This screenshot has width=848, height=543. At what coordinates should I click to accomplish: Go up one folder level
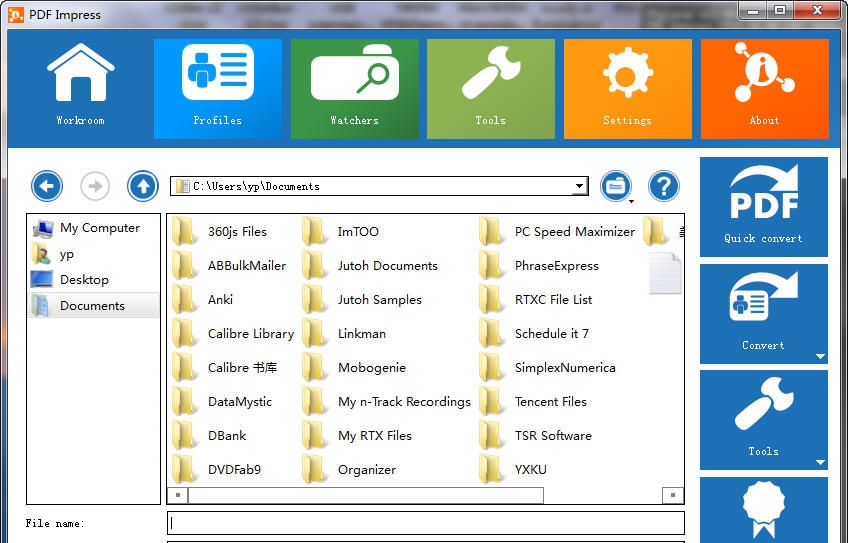pos(143,186)
